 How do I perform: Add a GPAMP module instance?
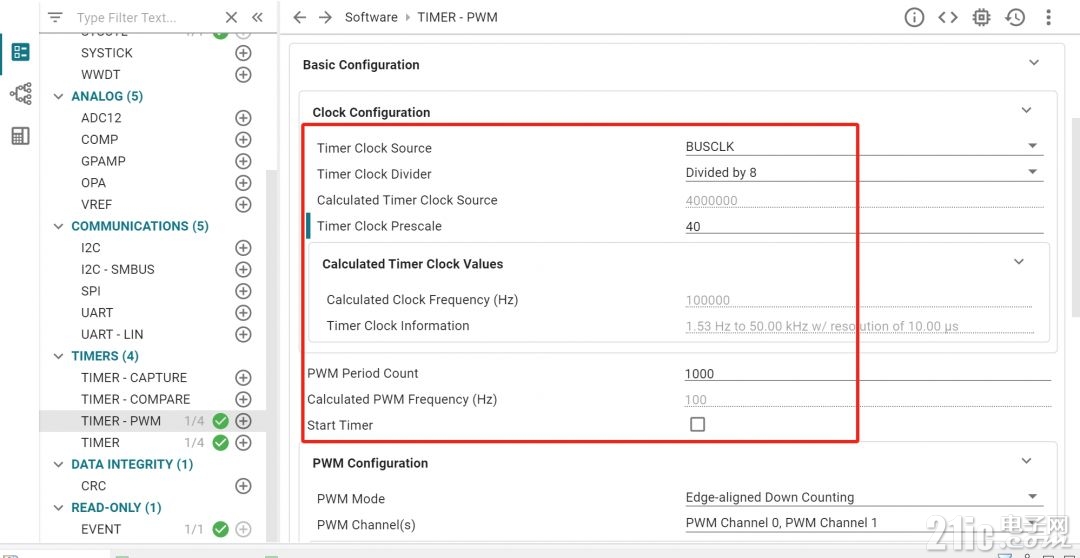pyautogui.click(x=243, y=161)
